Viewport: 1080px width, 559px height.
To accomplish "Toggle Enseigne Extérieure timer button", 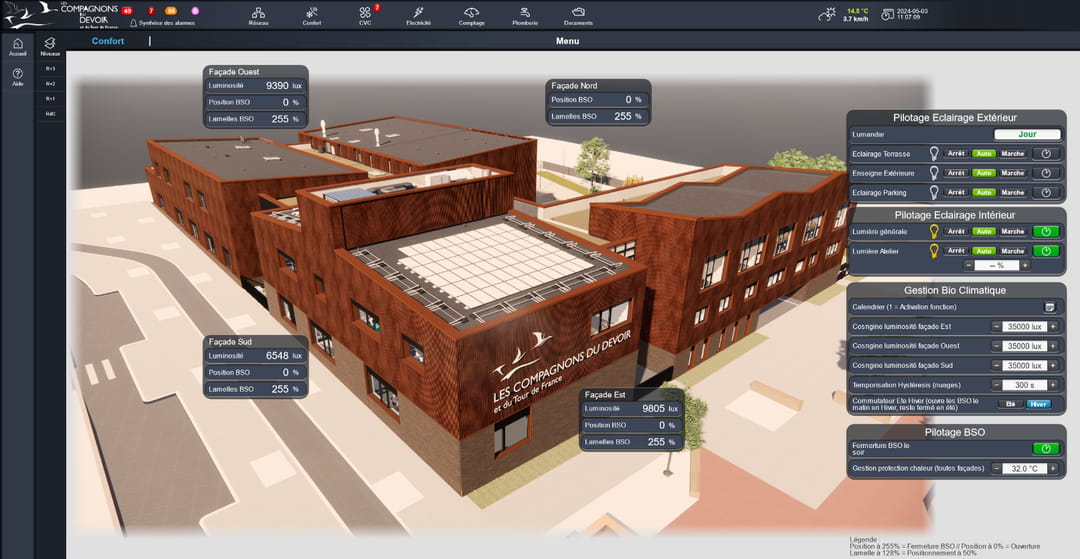I will coord(1046,173).
